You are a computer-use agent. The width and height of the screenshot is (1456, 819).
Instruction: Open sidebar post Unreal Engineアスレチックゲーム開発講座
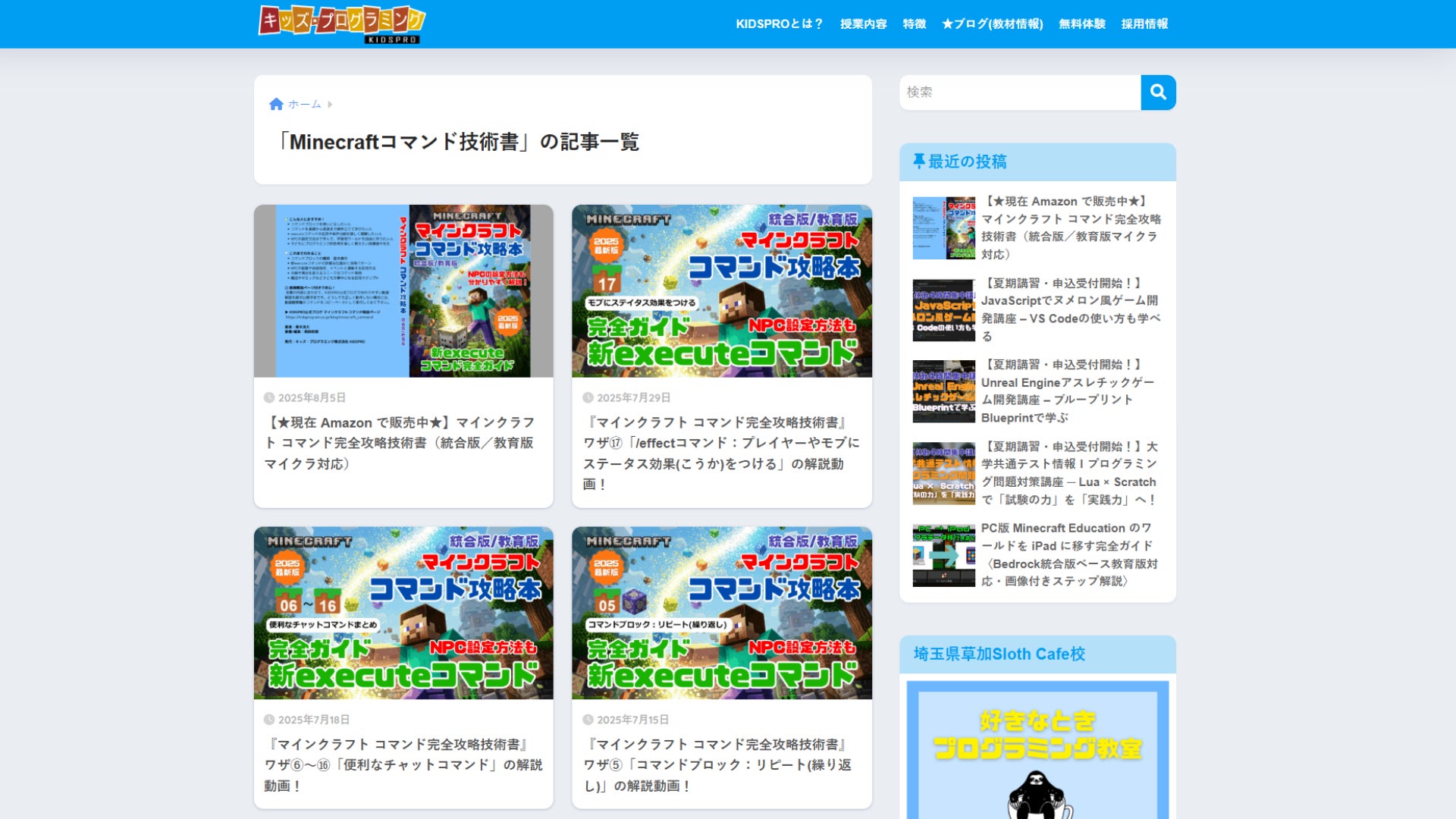click(x=1068, y=391)
